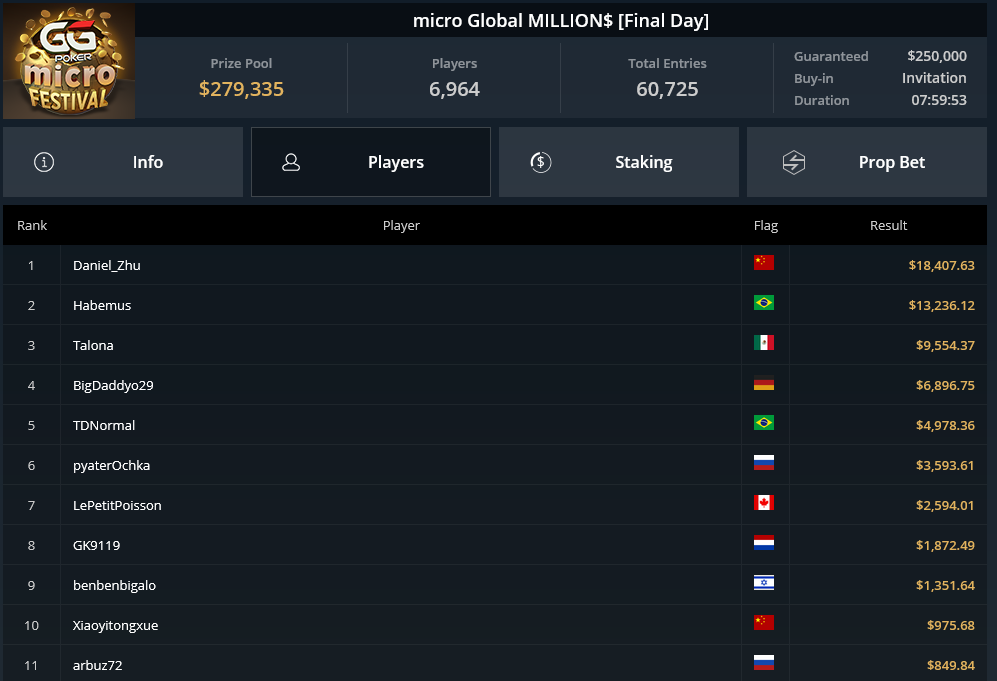Click Brazil flag in Habemus row
The image size is (997, 681).
pos(764,303)
